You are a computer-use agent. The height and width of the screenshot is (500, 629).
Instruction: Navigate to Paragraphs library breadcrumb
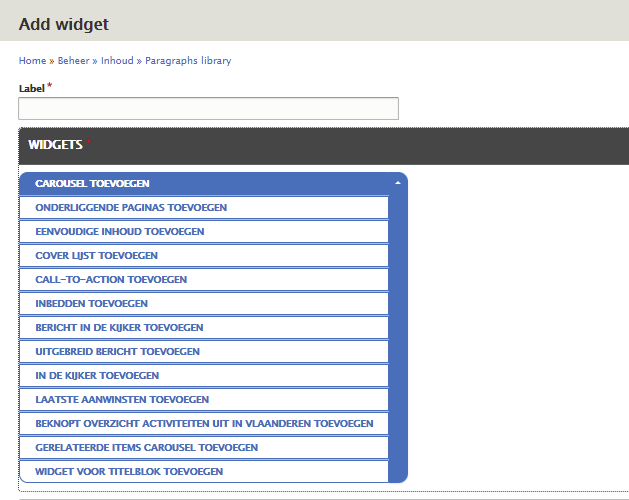point(188,61)
